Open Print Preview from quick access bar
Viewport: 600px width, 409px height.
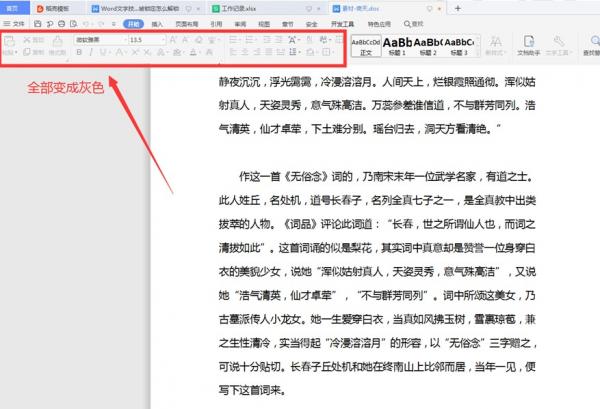point(73,24)
